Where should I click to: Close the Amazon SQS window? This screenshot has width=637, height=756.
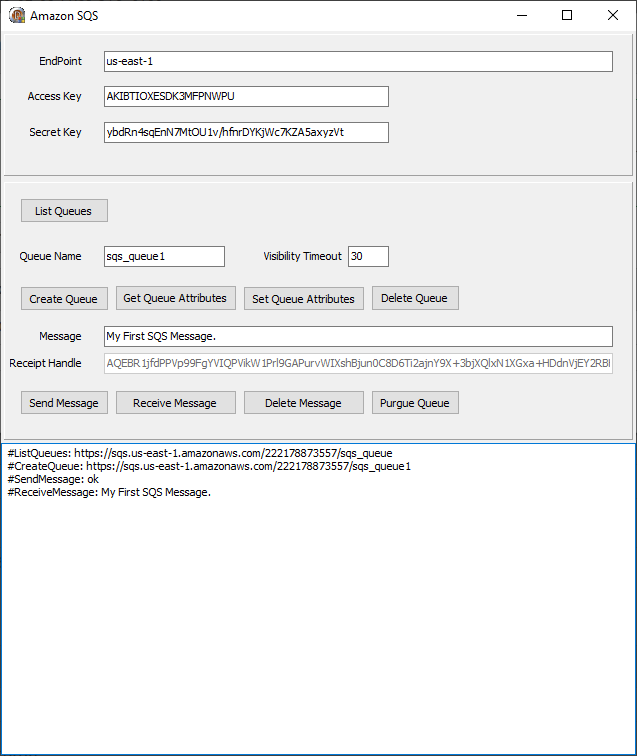pyautogui.click(x=613, y=15)
